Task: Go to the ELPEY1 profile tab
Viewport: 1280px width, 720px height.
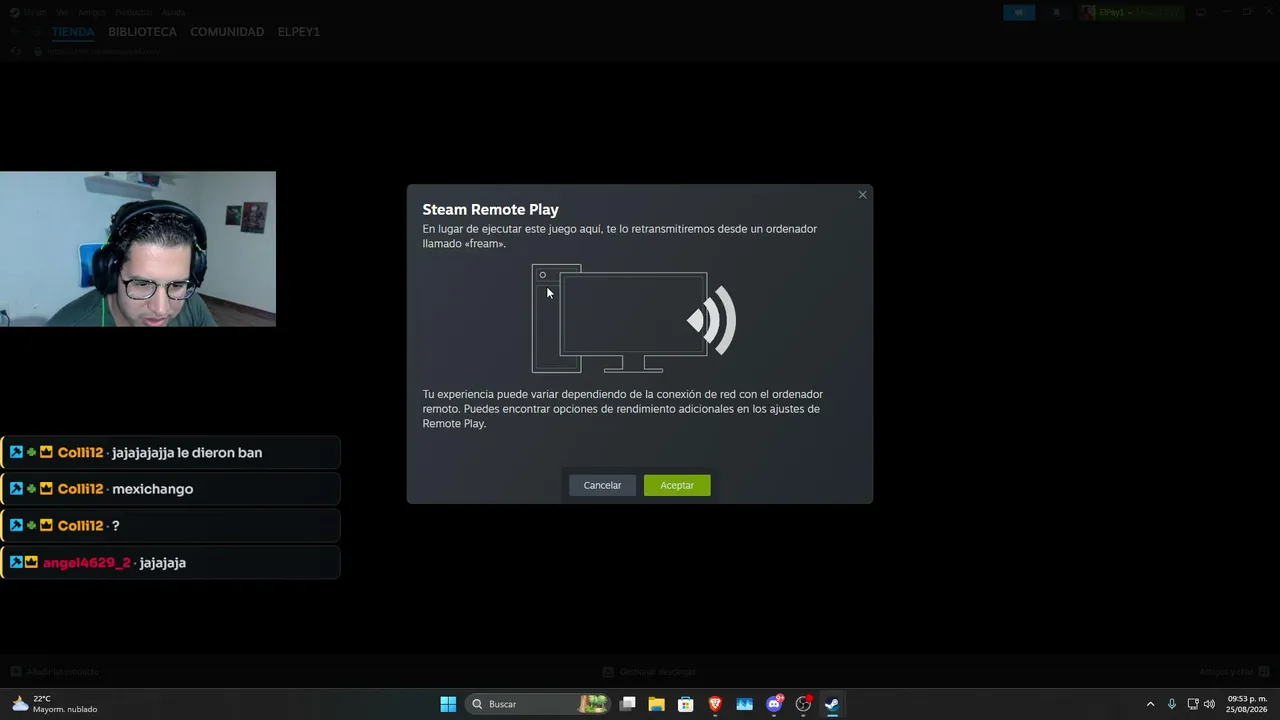Action: (299, 32)
